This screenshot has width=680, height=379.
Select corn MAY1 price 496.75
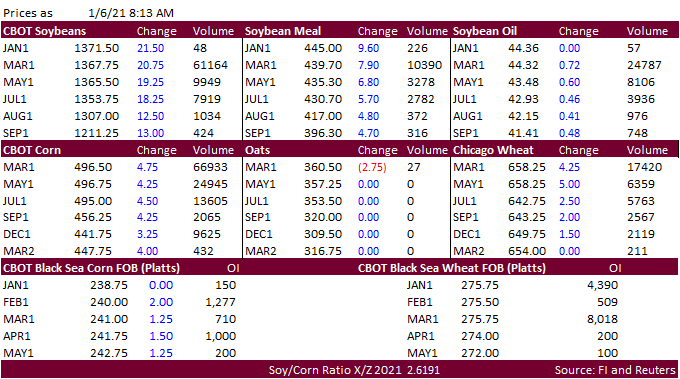pos(93,184)
